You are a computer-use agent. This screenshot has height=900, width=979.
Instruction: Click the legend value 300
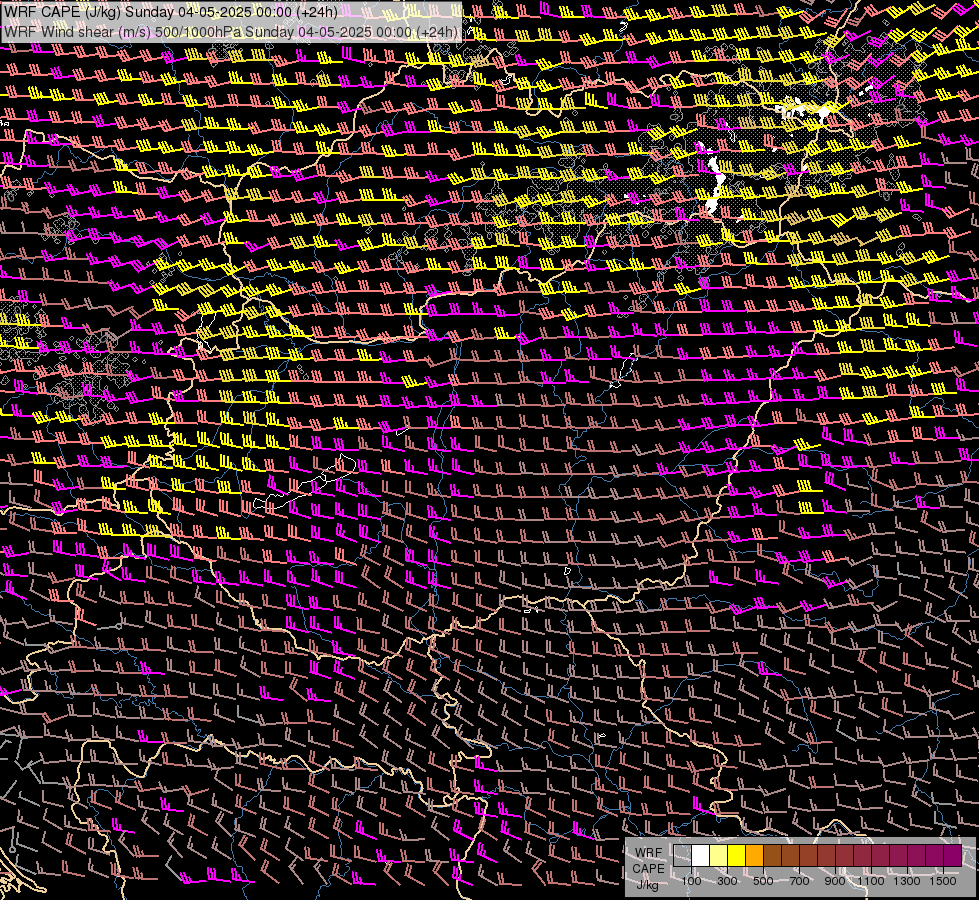(x=727, y=881)
